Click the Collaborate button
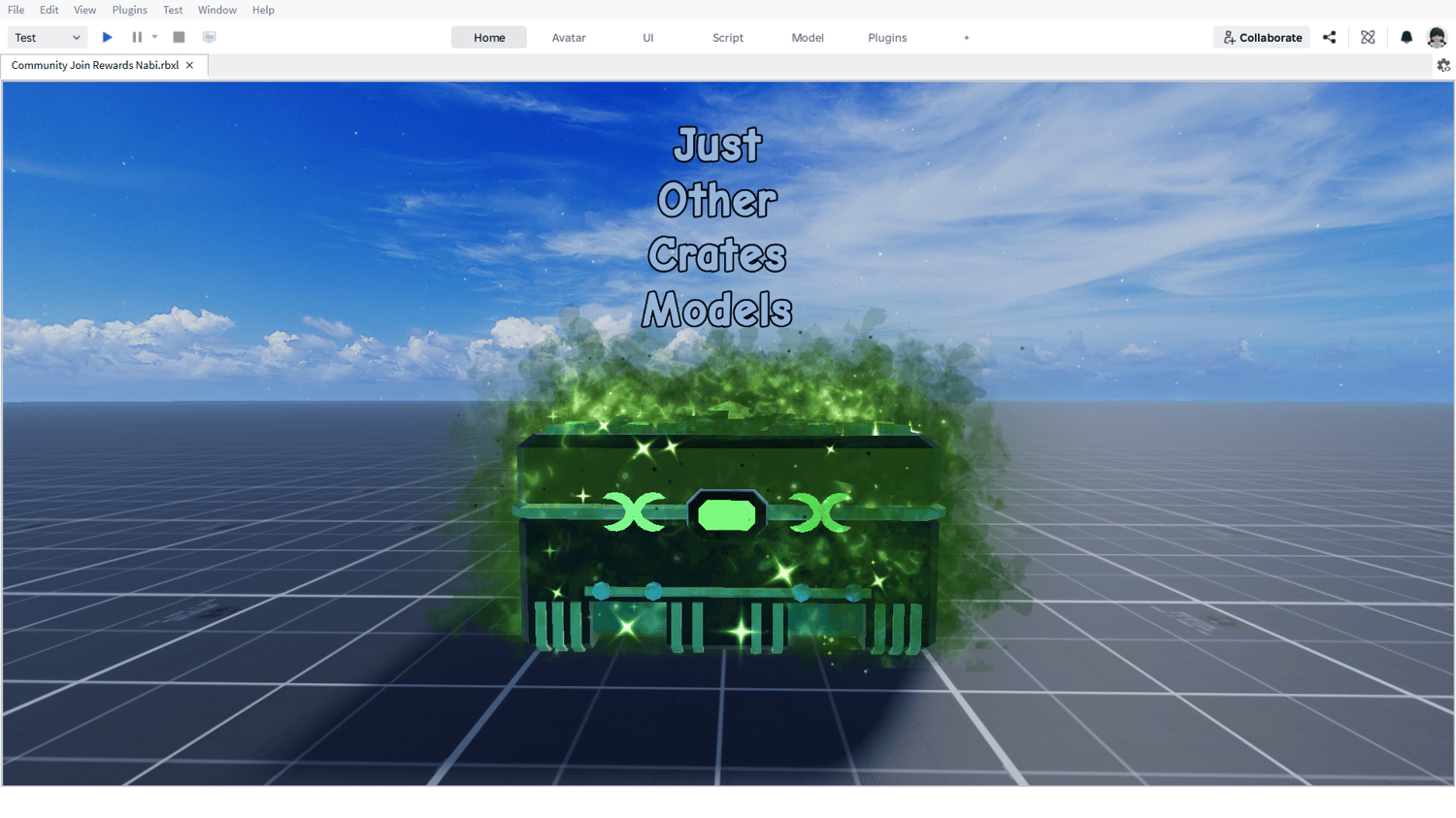 pos(1262,37)
